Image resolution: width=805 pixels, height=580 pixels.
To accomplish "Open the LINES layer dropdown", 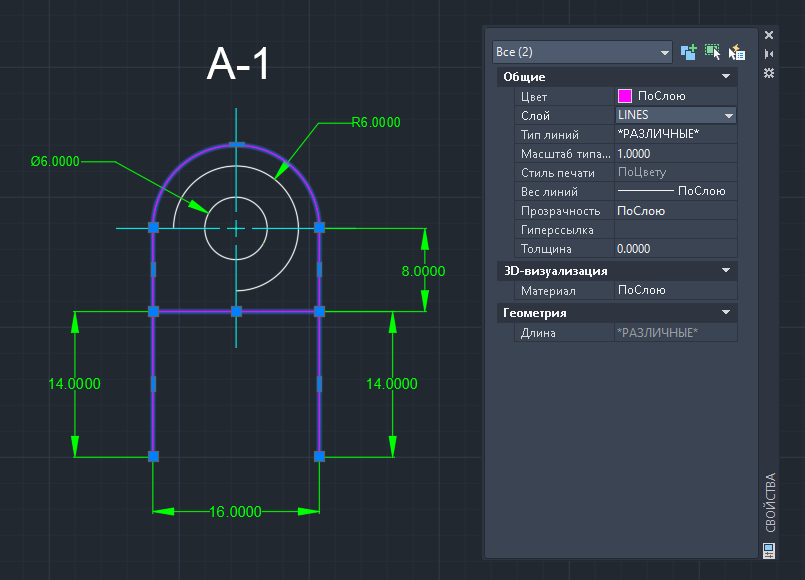I will [x=676, y=115].
